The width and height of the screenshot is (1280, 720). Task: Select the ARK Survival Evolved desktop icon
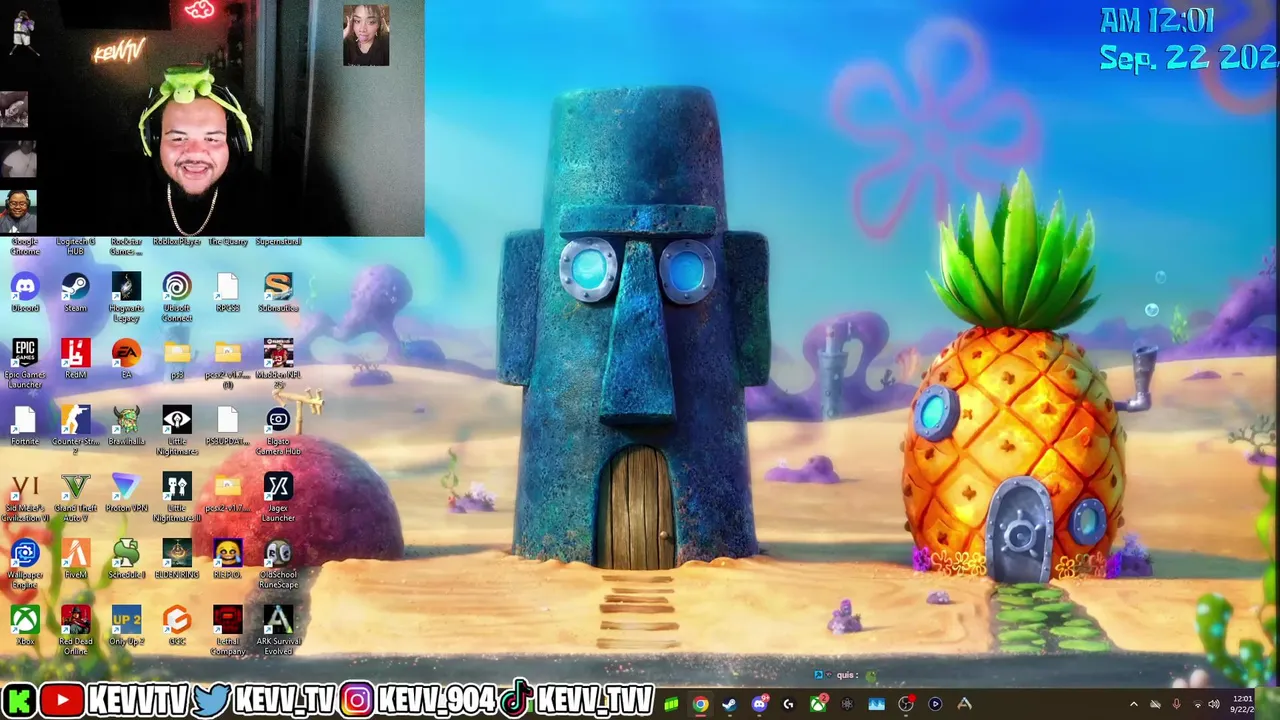point(278,632)
